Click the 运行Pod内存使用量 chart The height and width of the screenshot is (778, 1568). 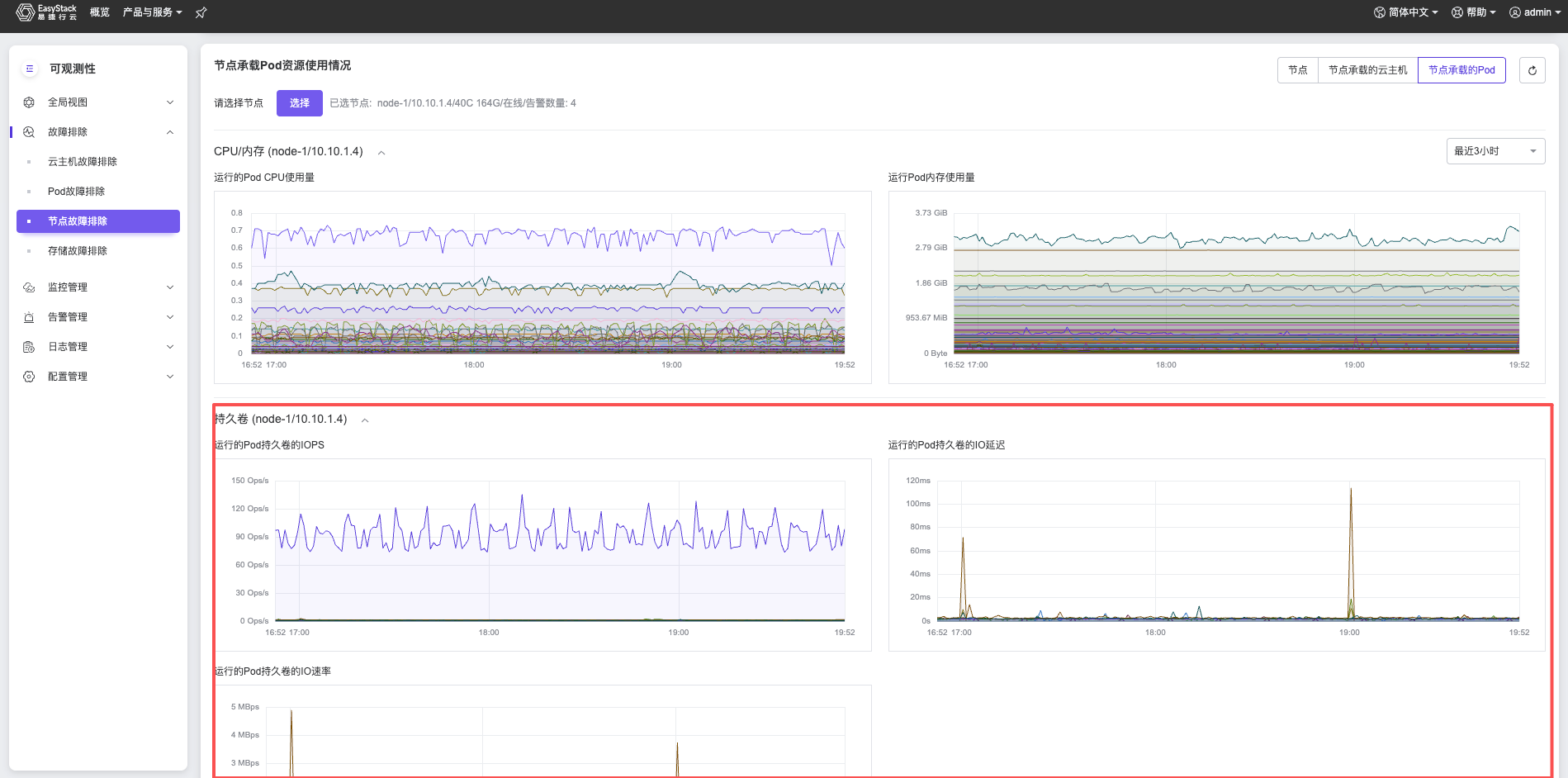tap(1216, 287)
